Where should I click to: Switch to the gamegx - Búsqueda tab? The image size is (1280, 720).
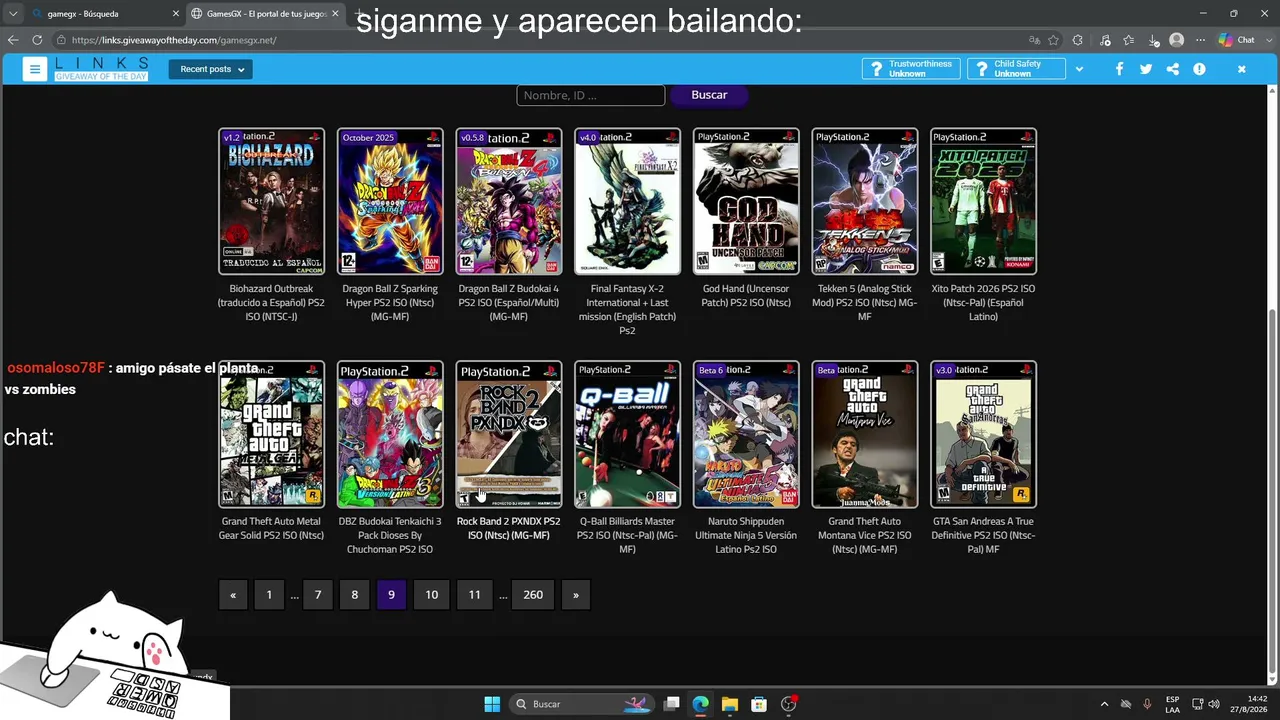click(98, 14)
